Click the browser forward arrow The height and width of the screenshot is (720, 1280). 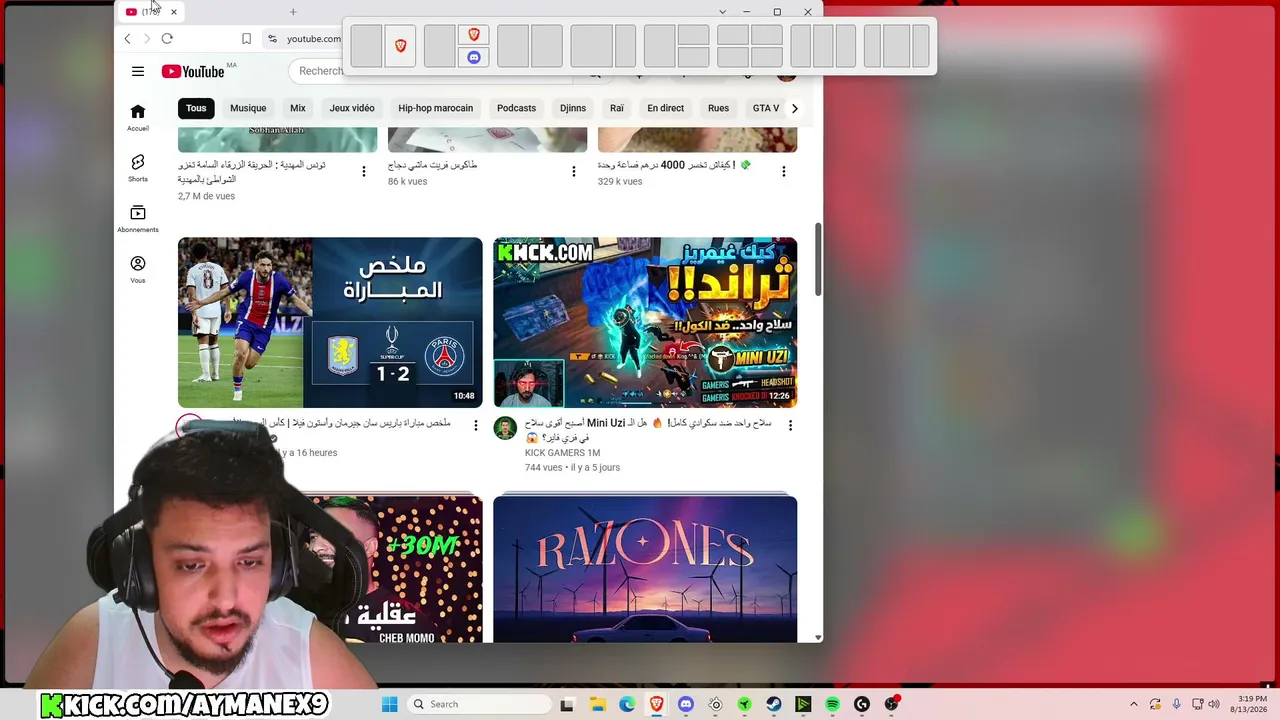click(146, 39)
